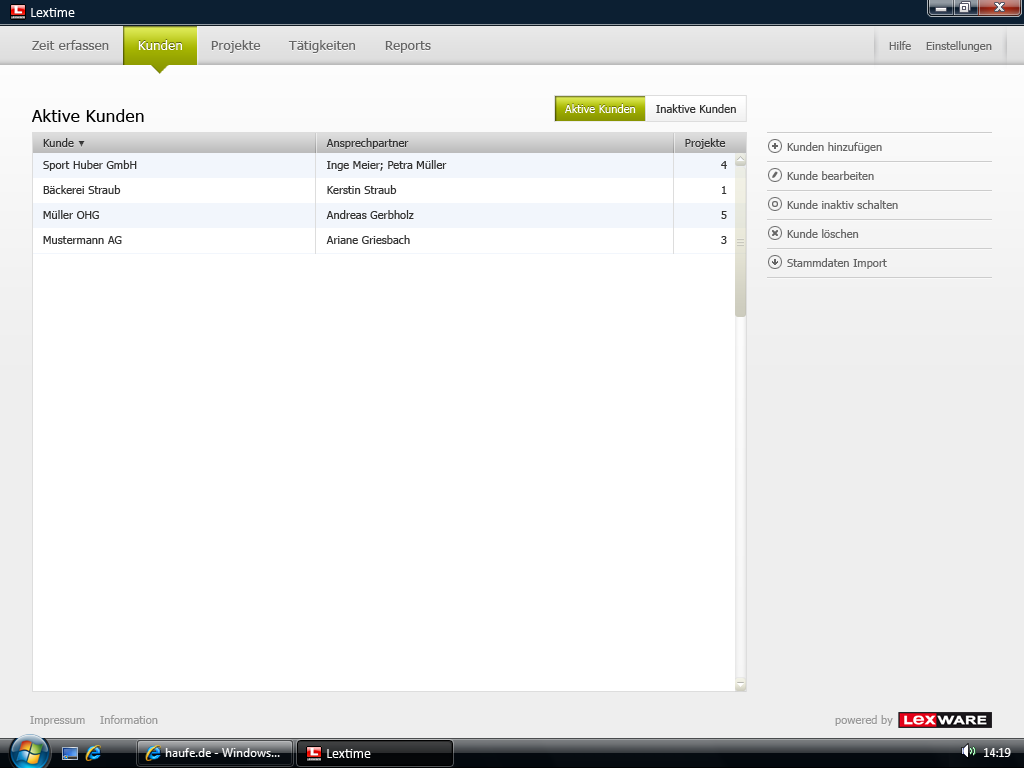Click contact Andreas Gerbholz
The image size is (1024, 768).
click(370, 215)
